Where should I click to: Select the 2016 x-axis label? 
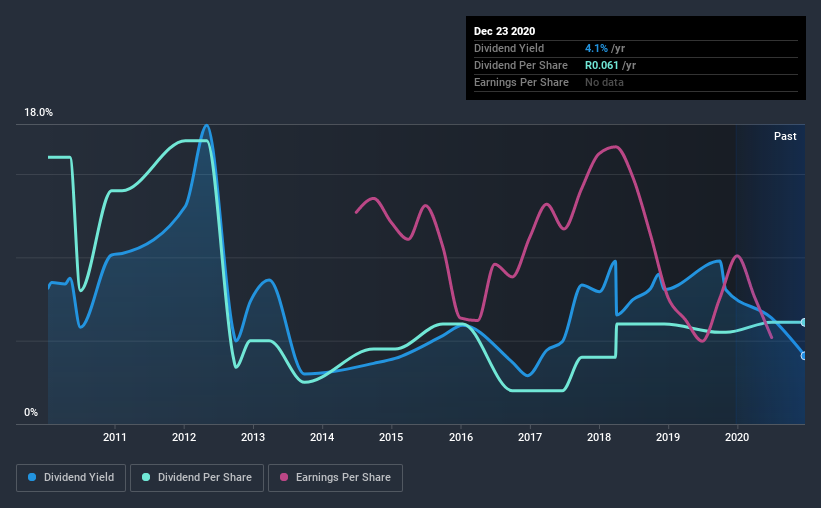[461, 437]
